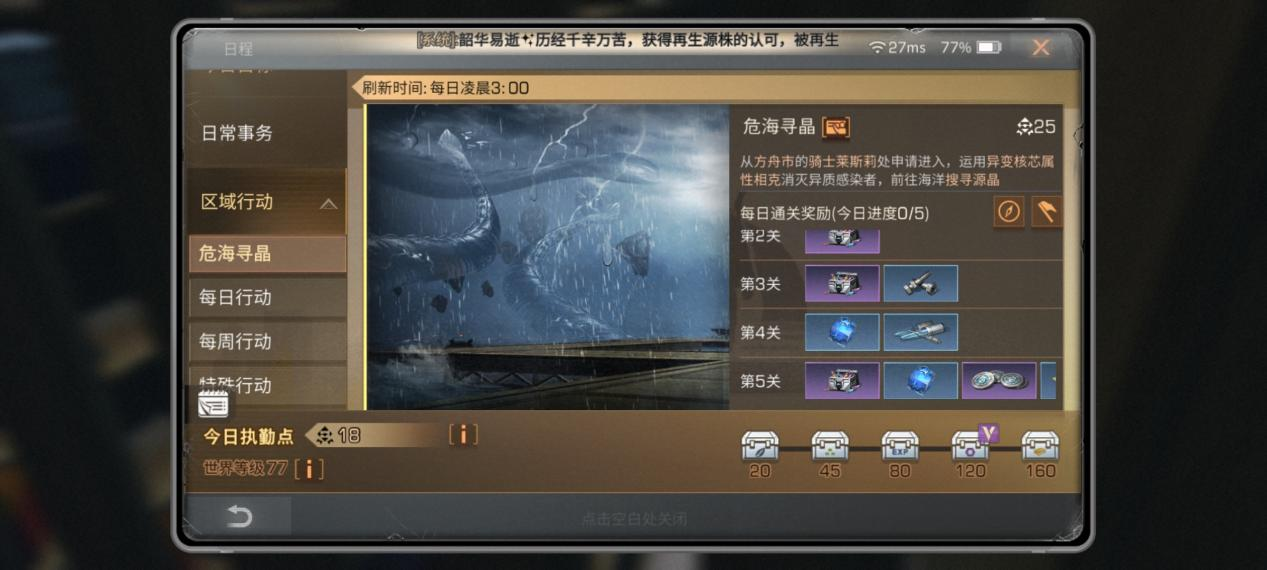Viewport: 1267px width, 570px height.
Task: Close the schedule panel with X
Action: coord(1041,47)
